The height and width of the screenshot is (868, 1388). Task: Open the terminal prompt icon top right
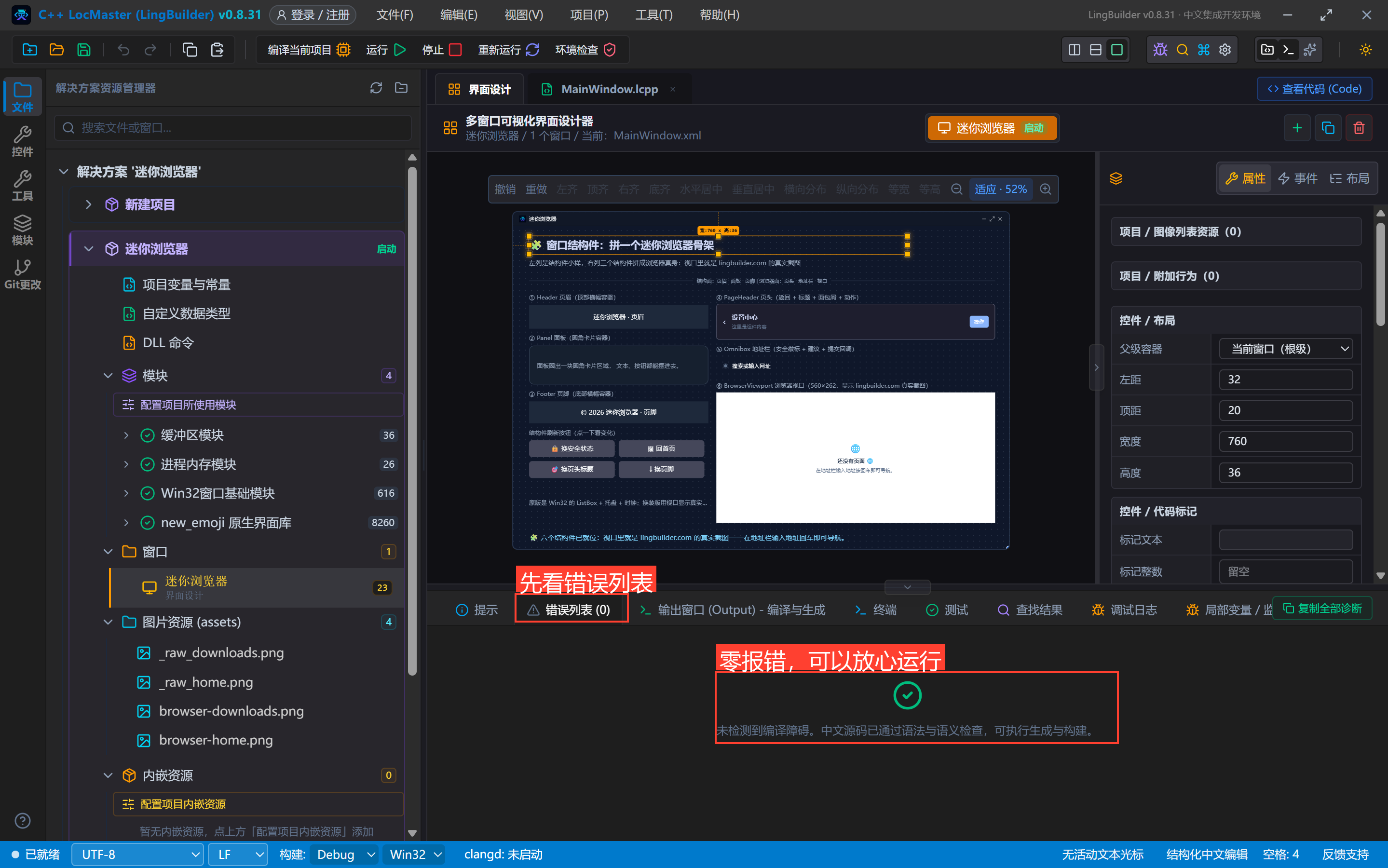pos(1288,50)
